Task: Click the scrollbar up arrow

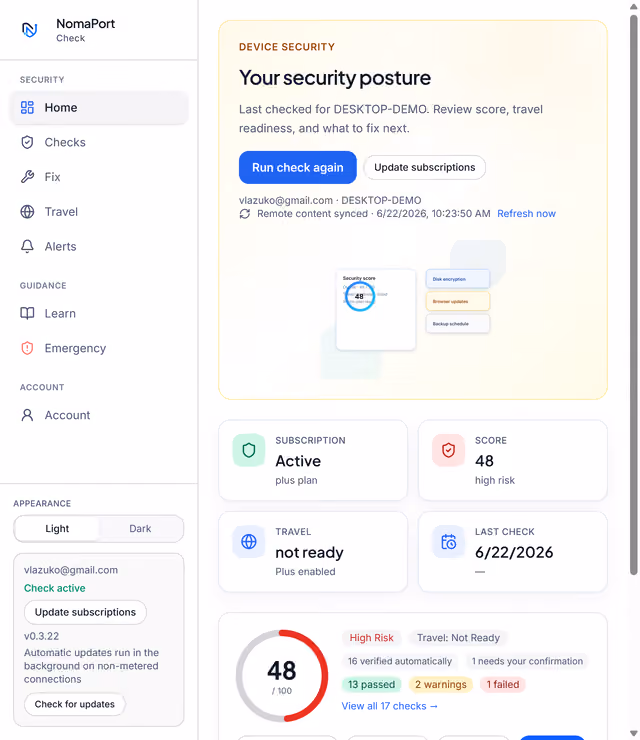Action: (633, 7)
